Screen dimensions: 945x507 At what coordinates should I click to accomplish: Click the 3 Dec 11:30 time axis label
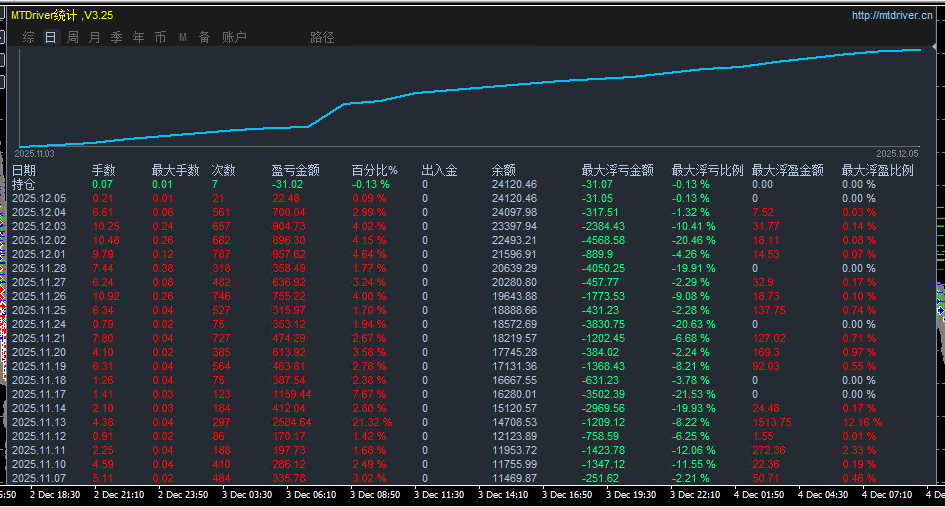(439, 494)
